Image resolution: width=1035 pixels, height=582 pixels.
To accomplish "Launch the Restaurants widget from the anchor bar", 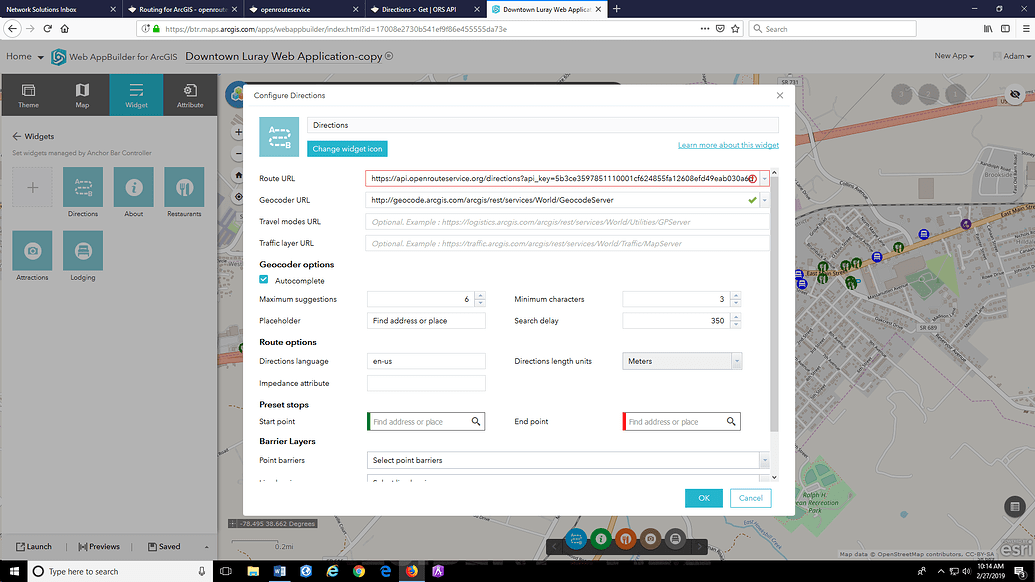I will click(625, 539).
